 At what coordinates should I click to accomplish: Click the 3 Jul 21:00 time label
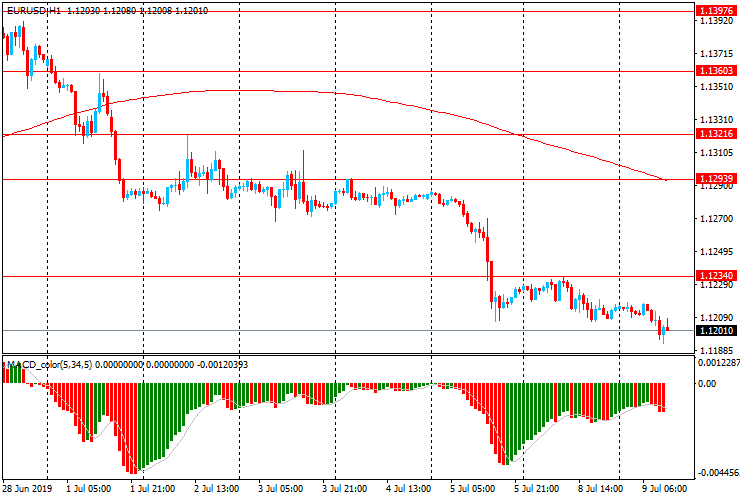345,488
